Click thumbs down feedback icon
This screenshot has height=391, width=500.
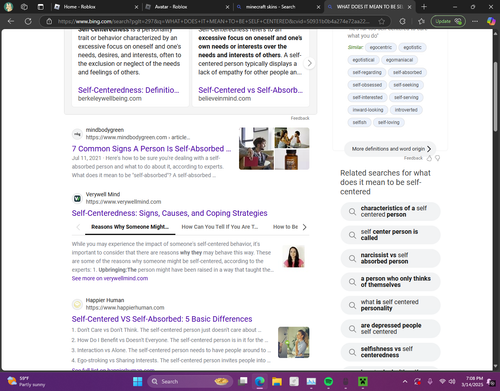pyautogui.click(x=437, y=158)
